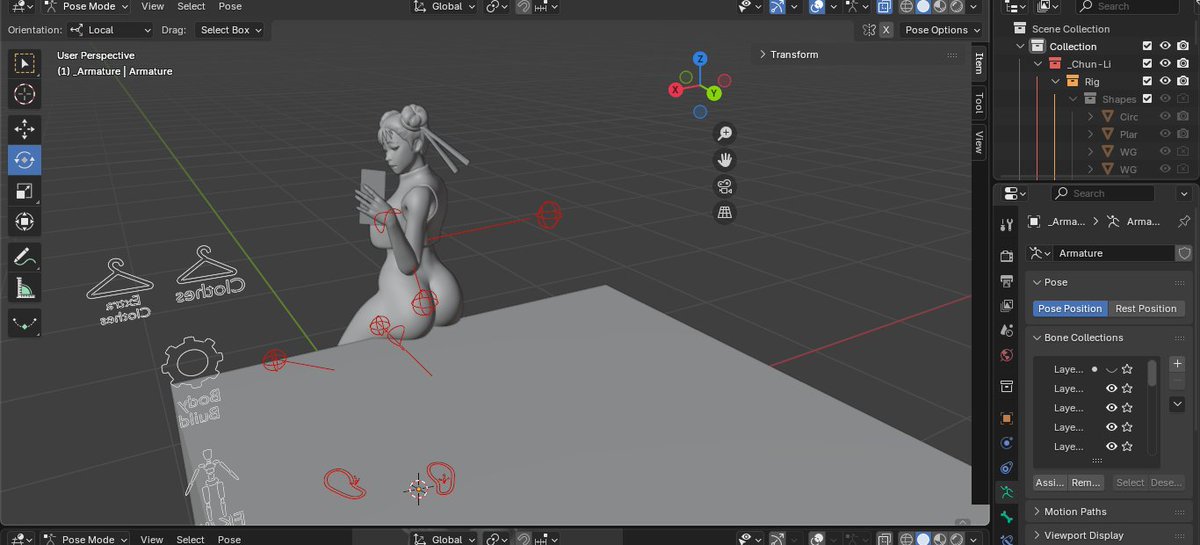Uncheck the Rig collection checkbox
This screenshot has width=1200, height=545.
1148,81
